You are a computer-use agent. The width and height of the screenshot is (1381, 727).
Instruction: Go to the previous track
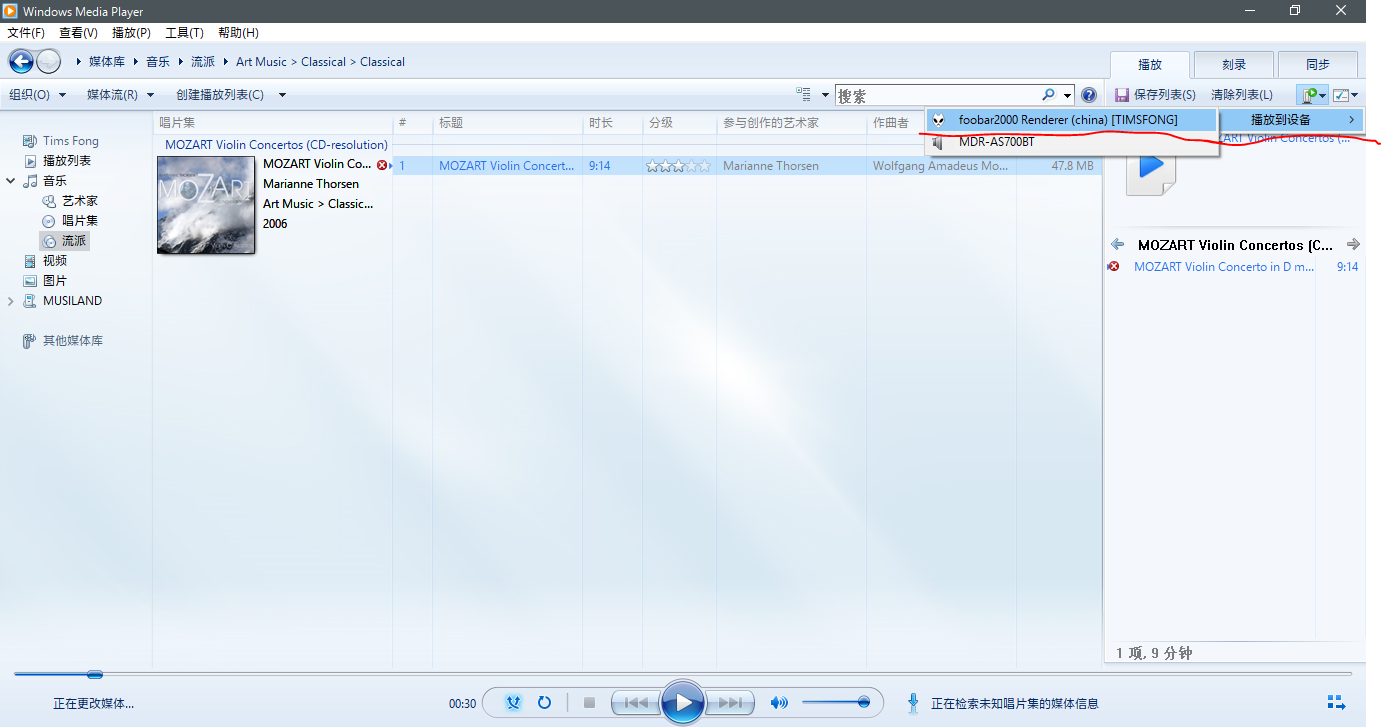click(636, 703)
